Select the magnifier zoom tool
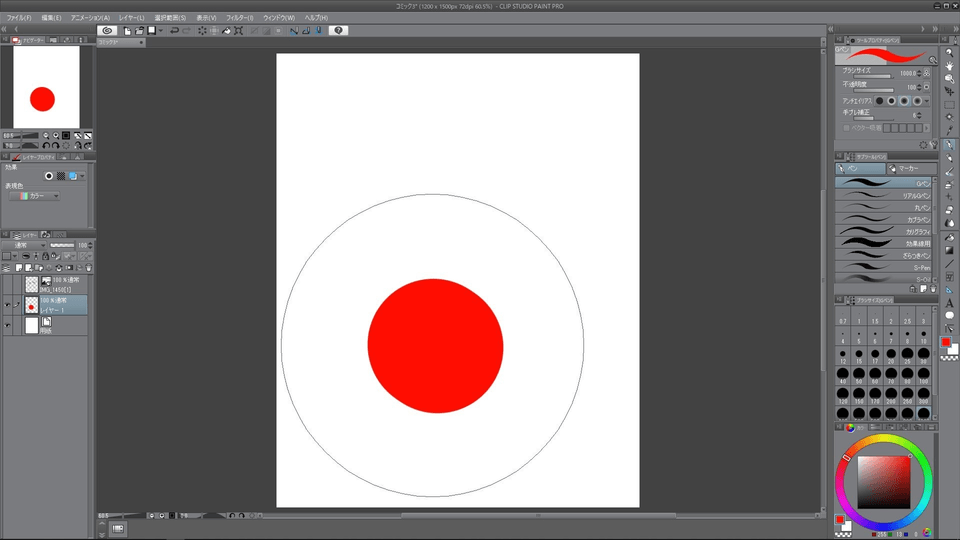 949,52
